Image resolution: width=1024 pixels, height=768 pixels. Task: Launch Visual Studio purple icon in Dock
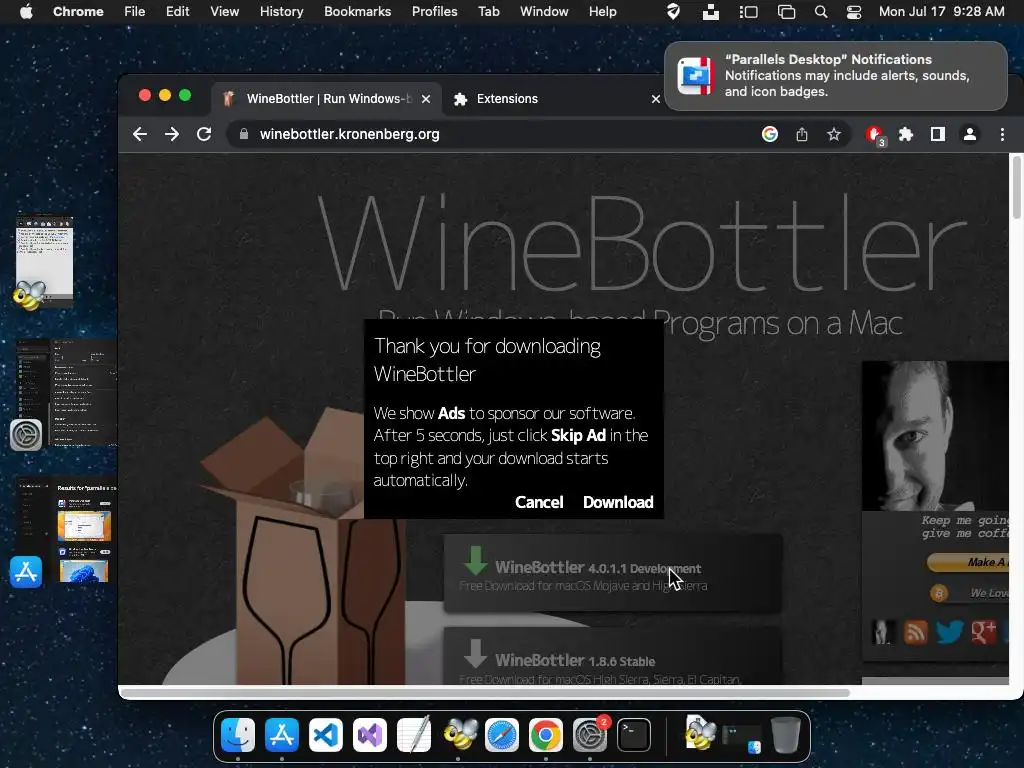pos(370,735)
